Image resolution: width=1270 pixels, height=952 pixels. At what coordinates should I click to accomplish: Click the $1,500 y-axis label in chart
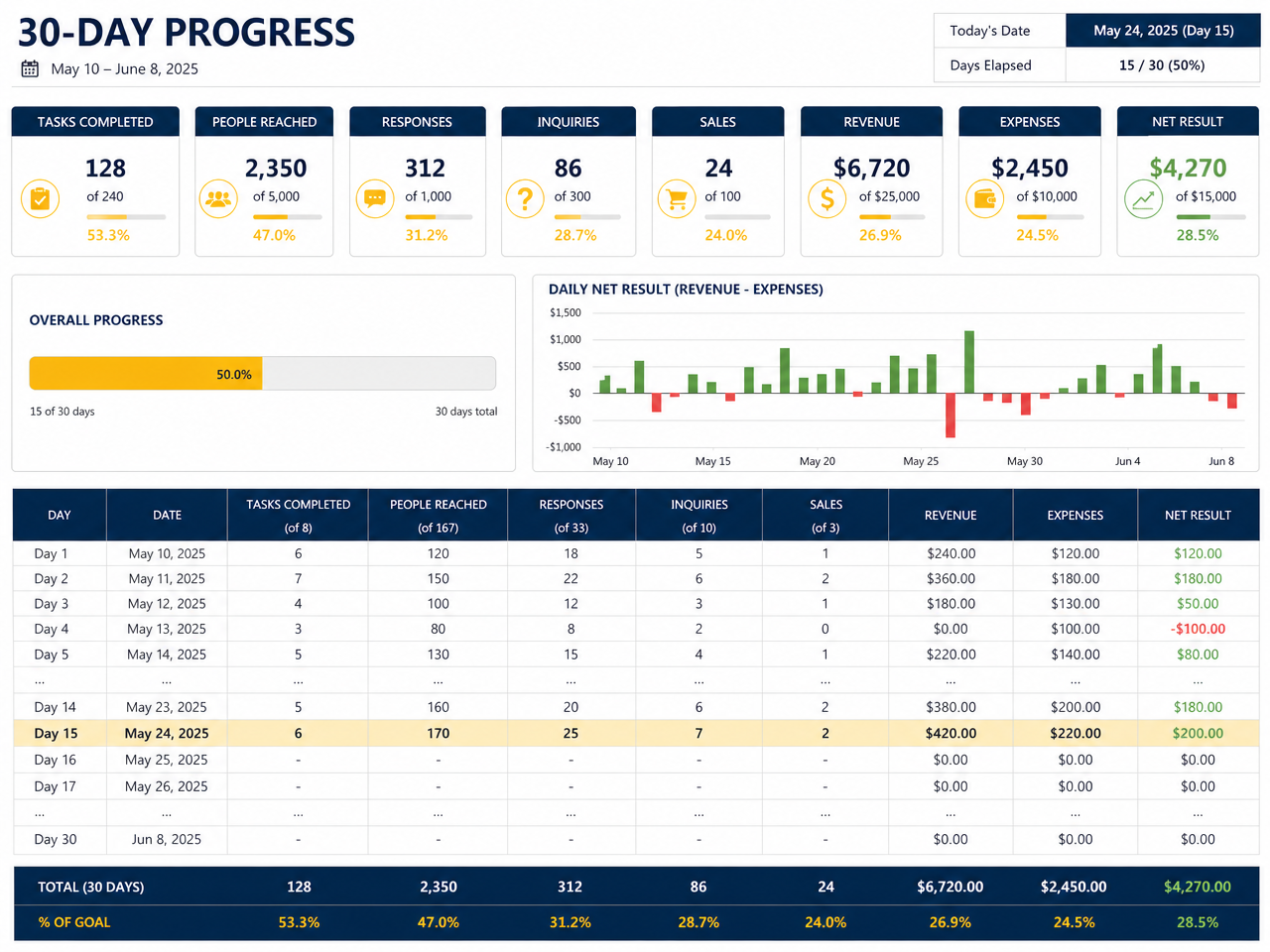click(x=566, y=312)
